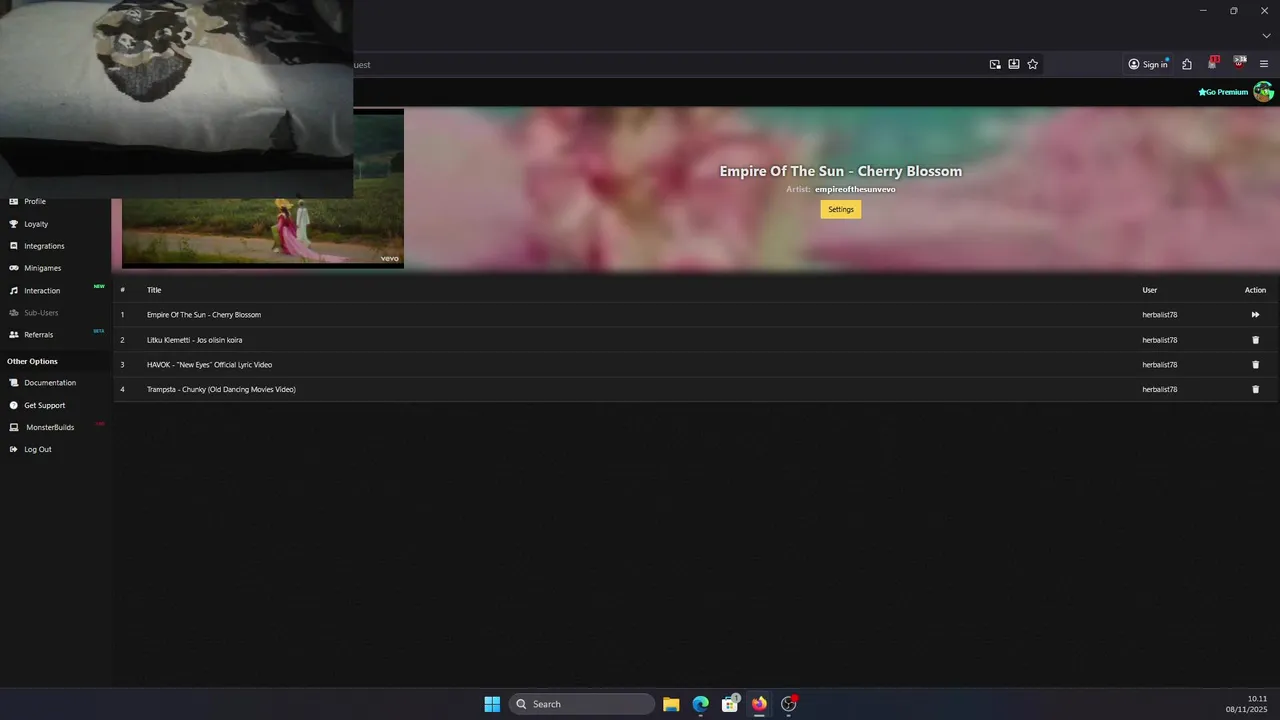Open the Interaction menu item
Viewport: 1280px width, 720px height.
point(42,291)
